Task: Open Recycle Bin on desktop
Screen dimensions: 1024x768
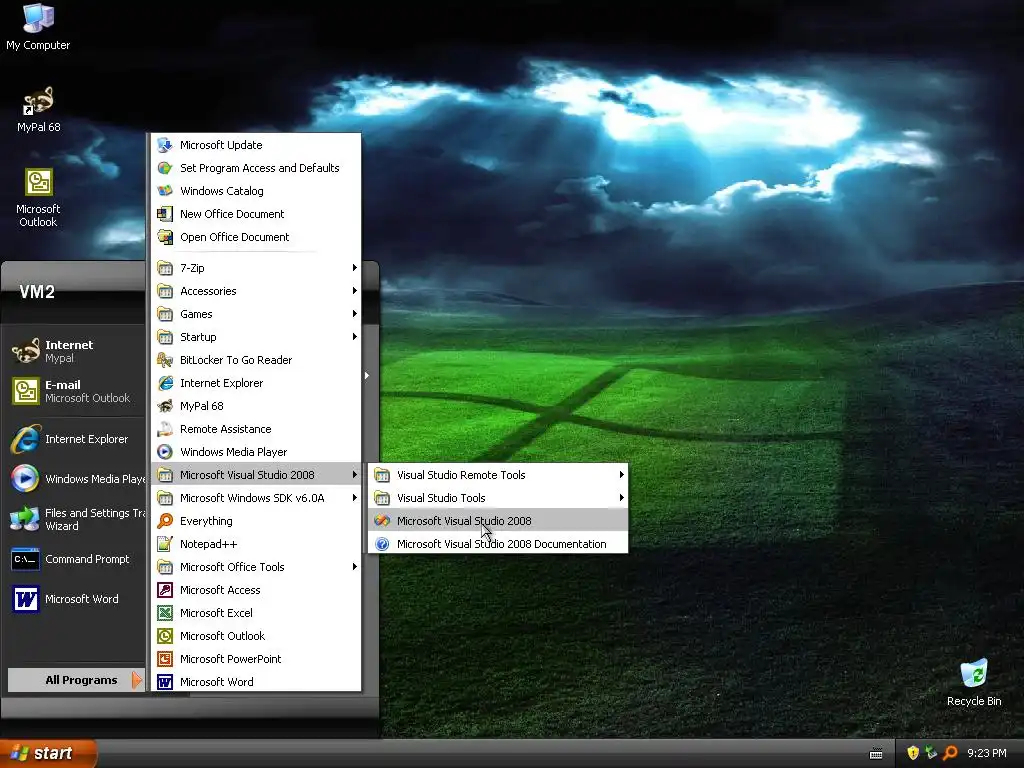Action: [974, 683]
